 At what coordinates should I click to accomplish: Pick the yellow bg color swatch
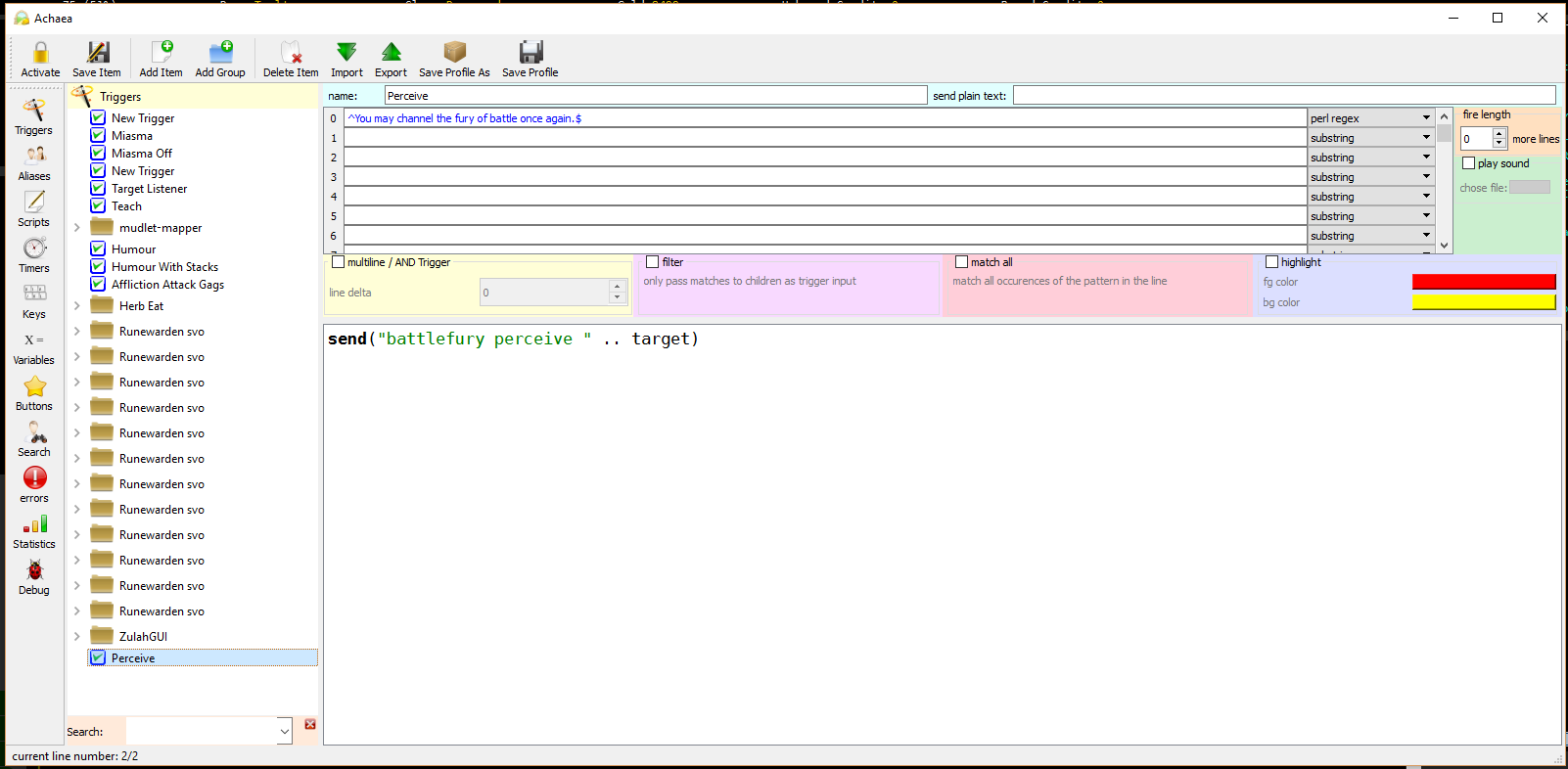(1484, 302)
